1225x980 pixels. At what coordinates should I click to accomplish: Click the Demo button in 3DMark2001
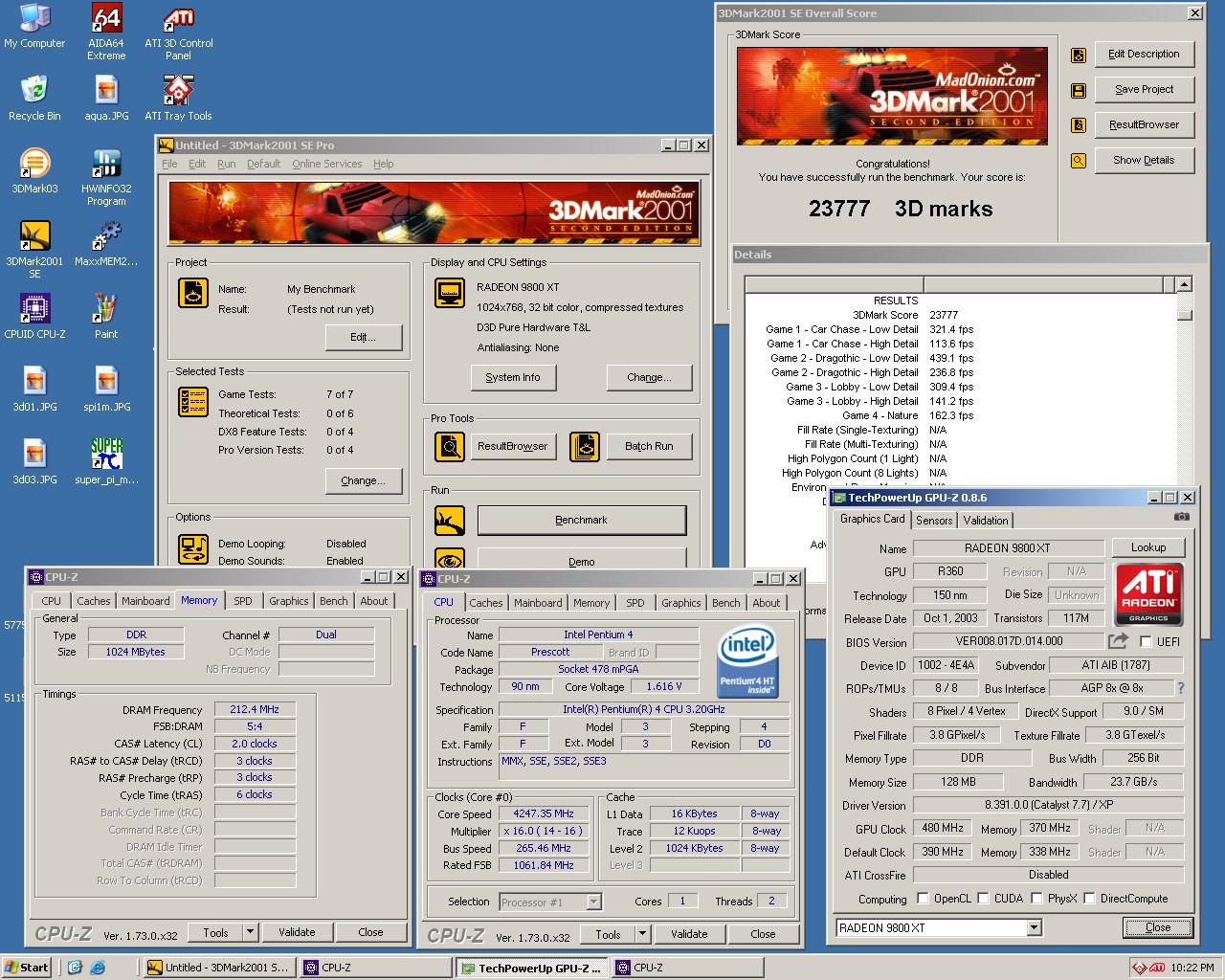581,561
